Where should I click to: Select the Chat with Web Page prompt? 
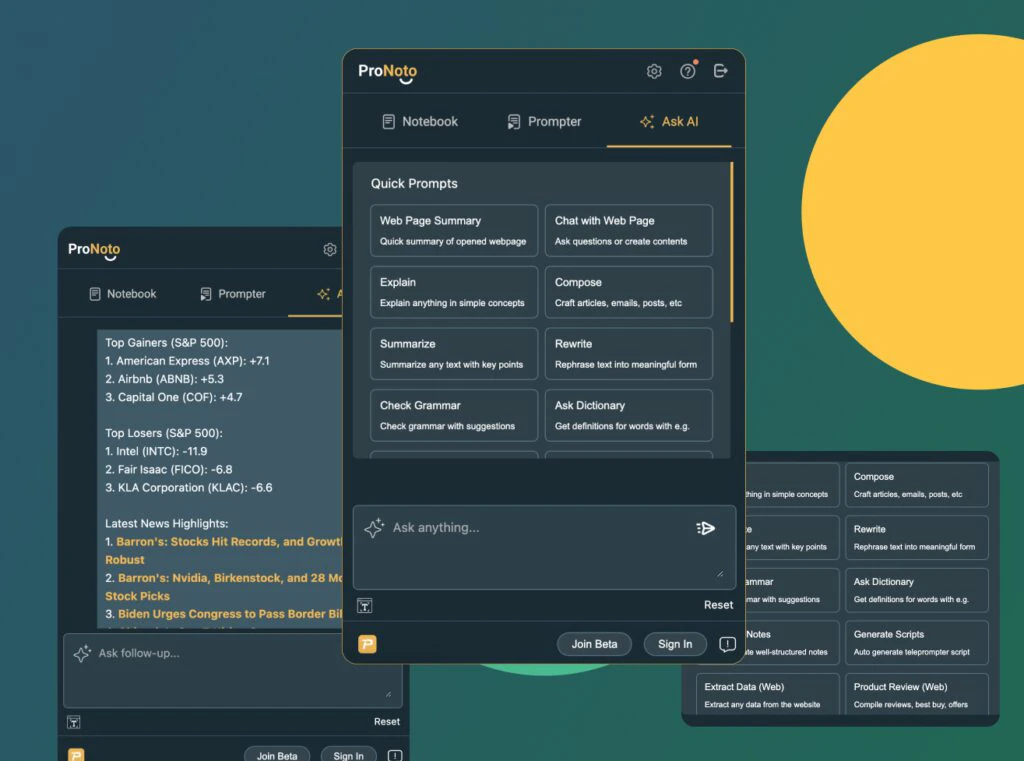tap(628, 231)
